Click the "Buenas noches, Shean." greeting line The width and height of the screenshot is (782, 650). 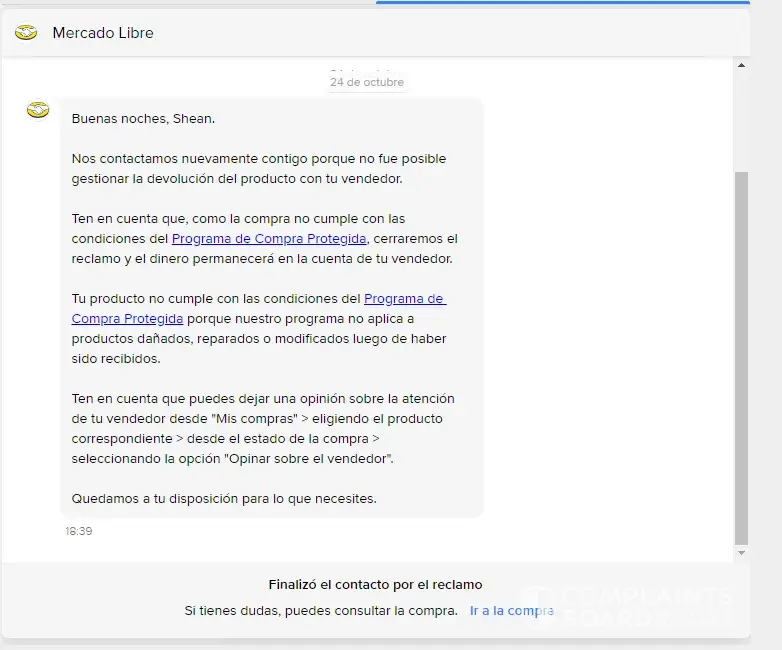143,119
